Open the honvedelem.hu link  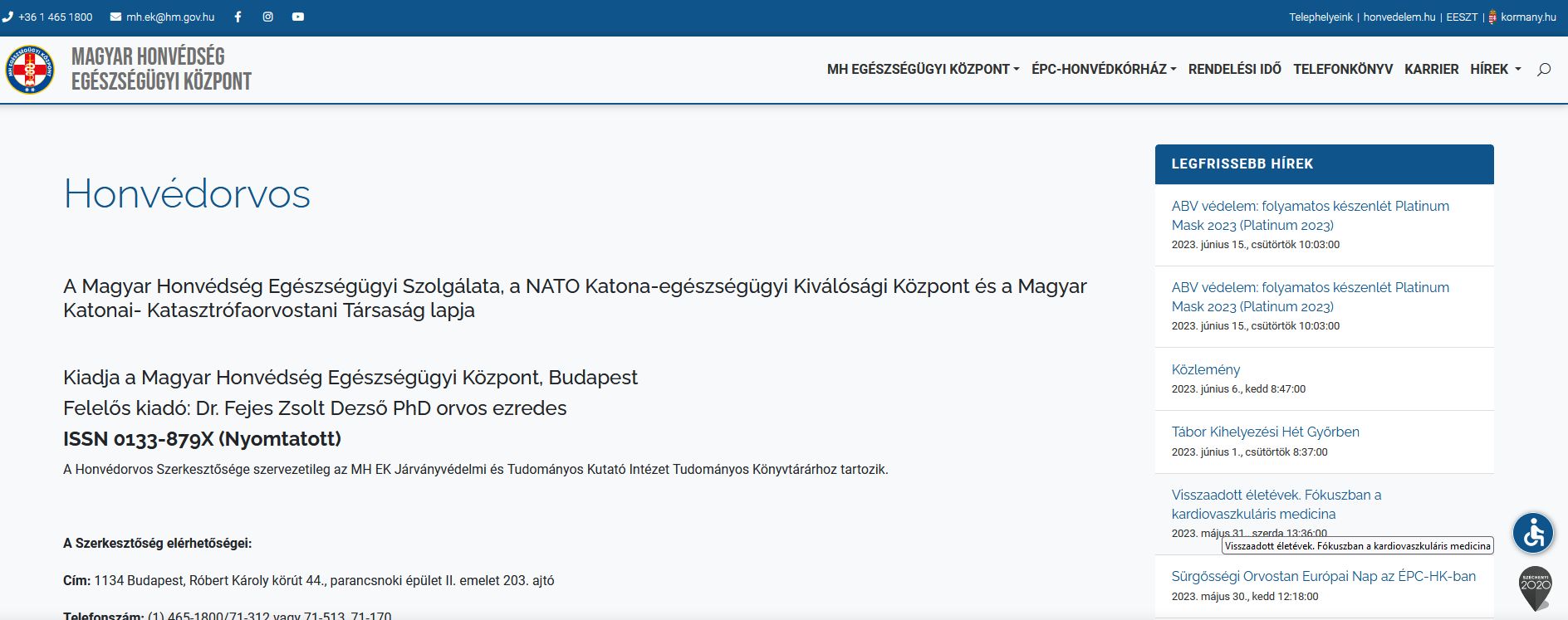[1399, 17]
